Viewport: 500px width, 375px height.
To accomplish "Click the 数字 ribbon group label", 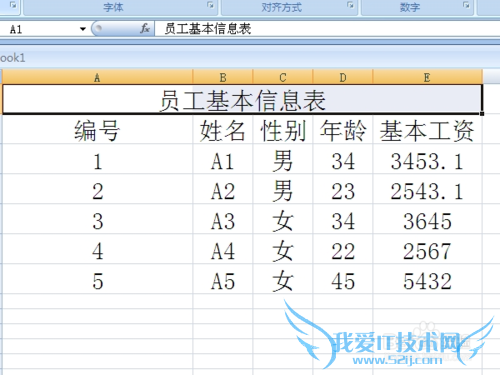I will (x=410, y=7).
